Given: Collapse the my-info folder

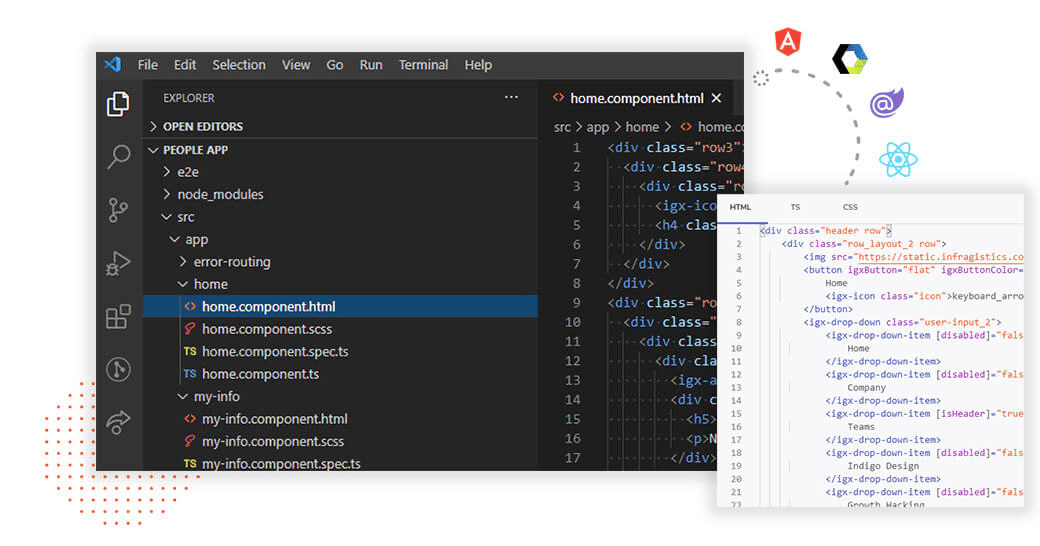Looking at the screenshot, I should click(182, 396).
